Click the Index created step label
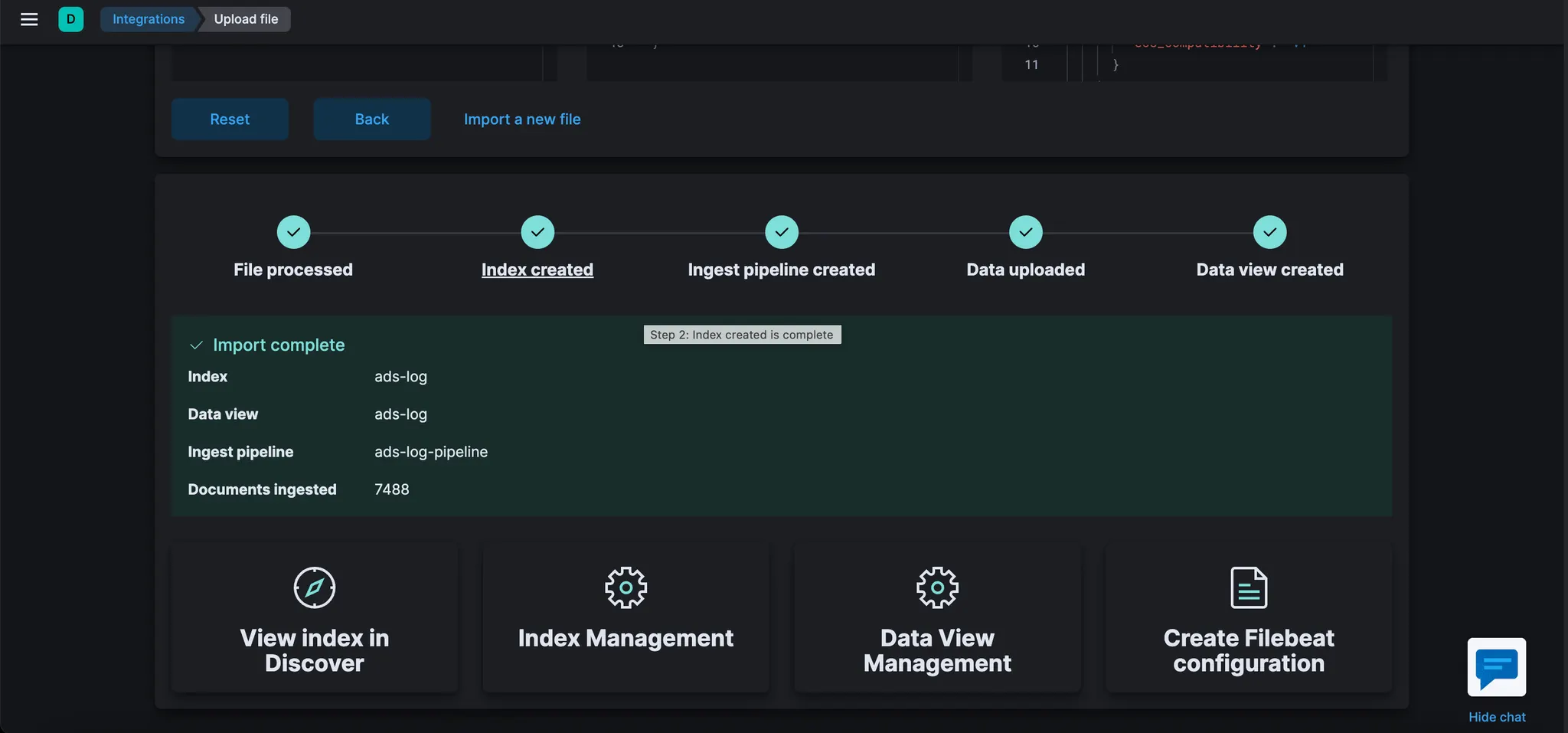Screen dimensions: 1568x733 coord(537,270)
